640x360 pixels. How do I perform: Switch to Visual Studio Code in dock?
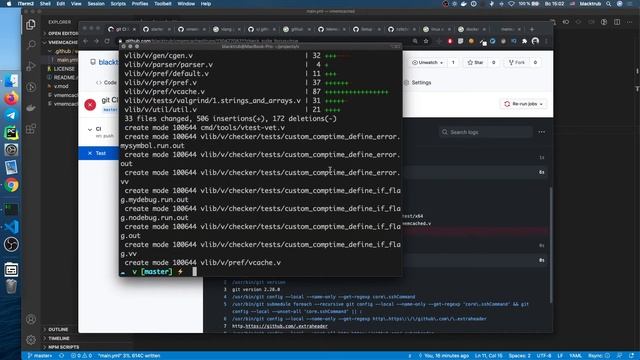click(11, 227)
